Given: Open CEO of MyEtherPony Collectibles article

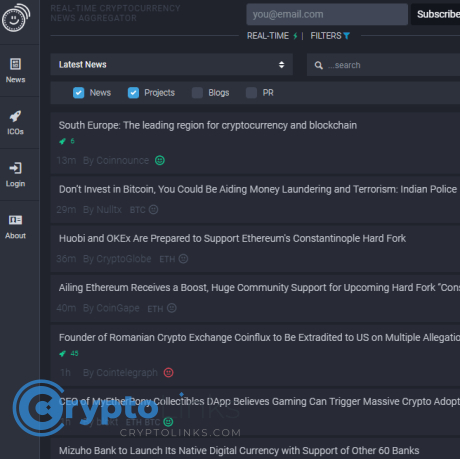Looking at the screenshot, I should (x=259, y=401).
